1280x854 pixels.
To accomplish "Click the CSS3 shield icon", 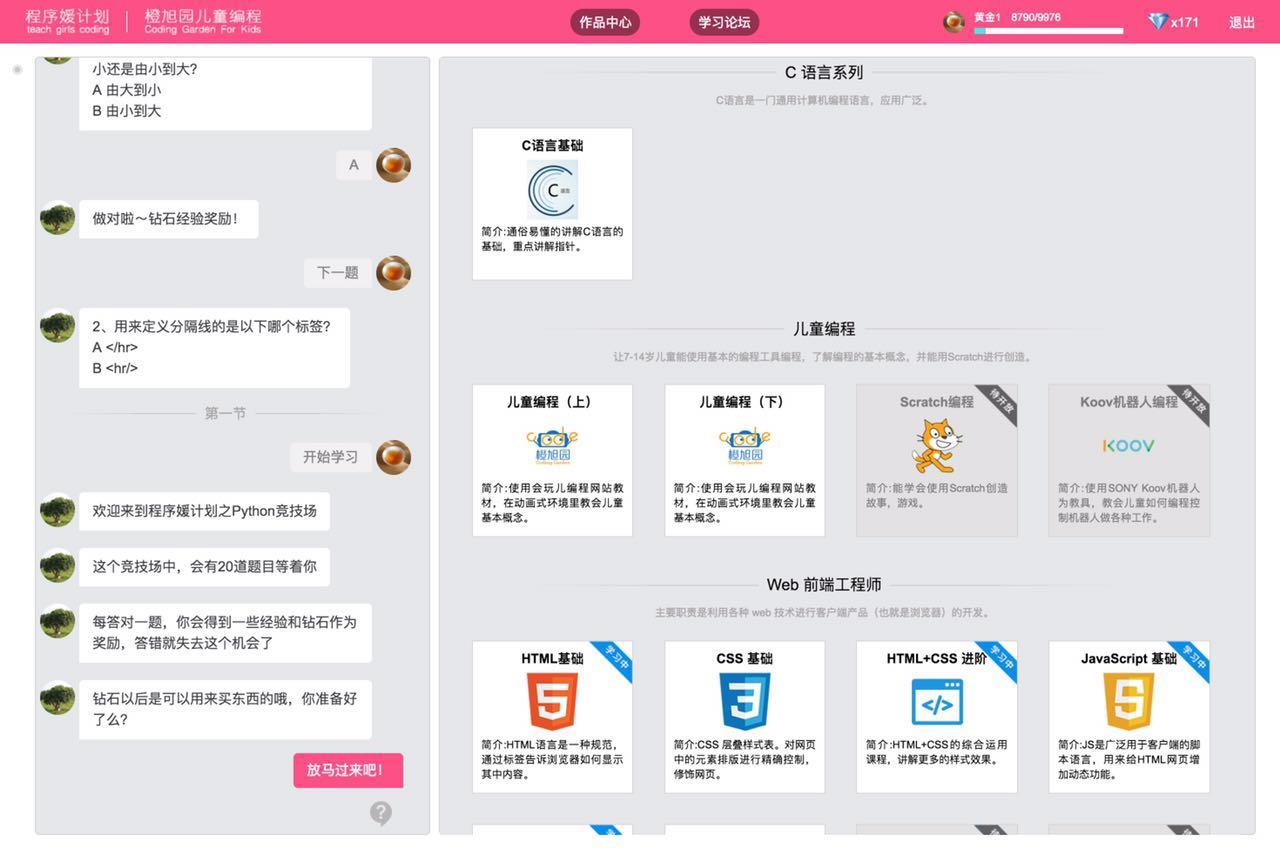I will (744, 701).
